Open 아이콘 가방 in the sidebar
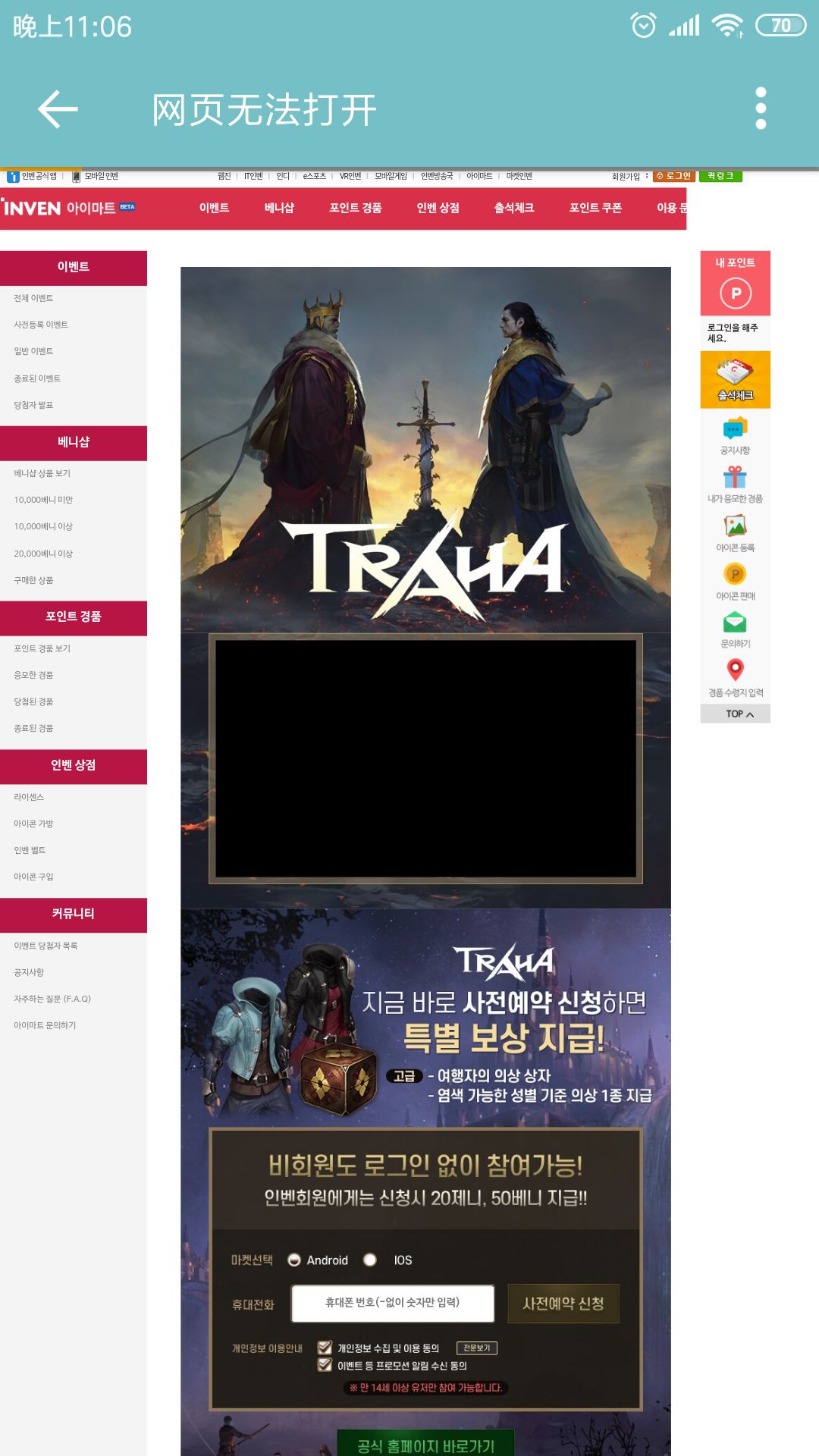The image size is (819, 1456). click(33, 824)
